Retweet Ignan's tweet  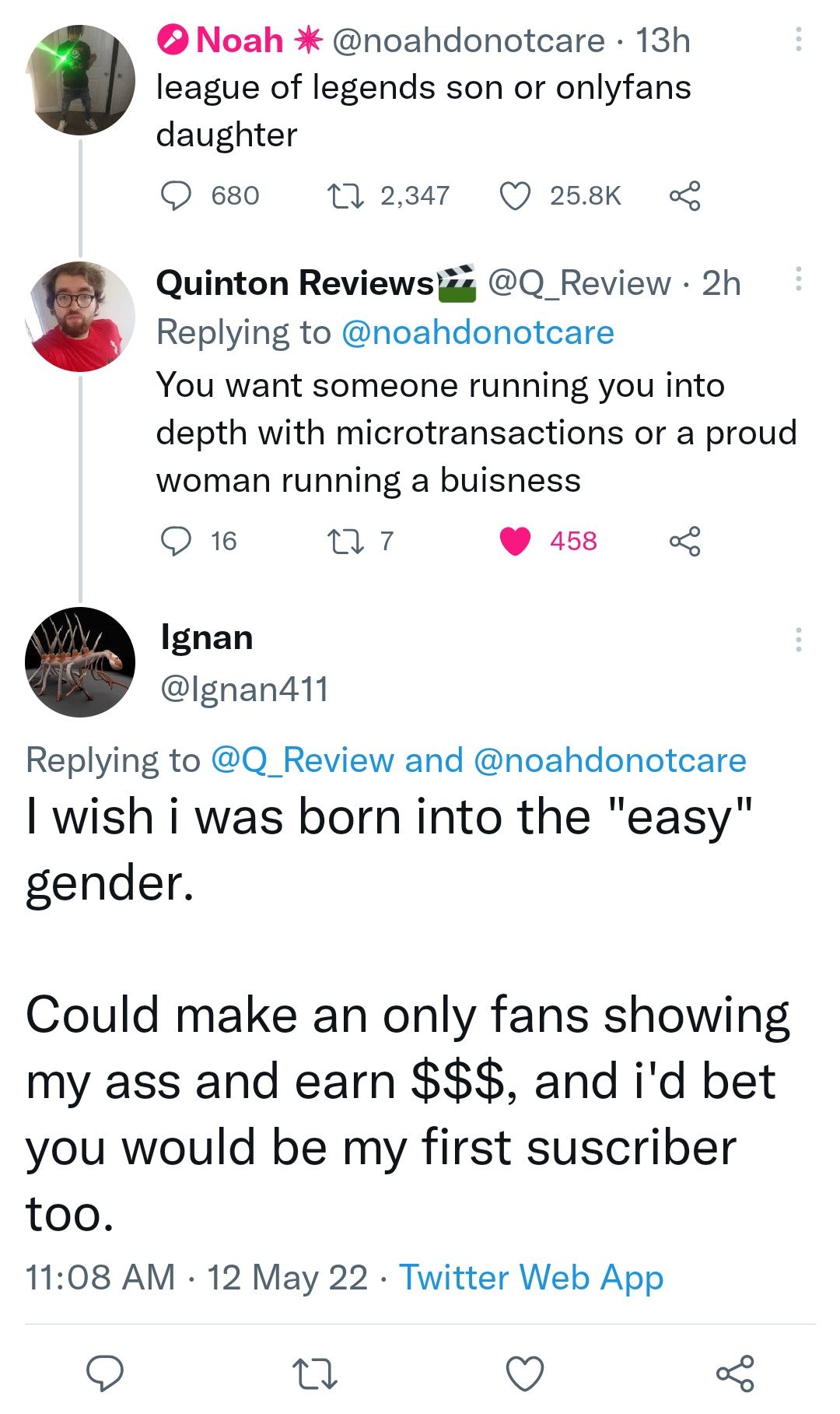314,1373
